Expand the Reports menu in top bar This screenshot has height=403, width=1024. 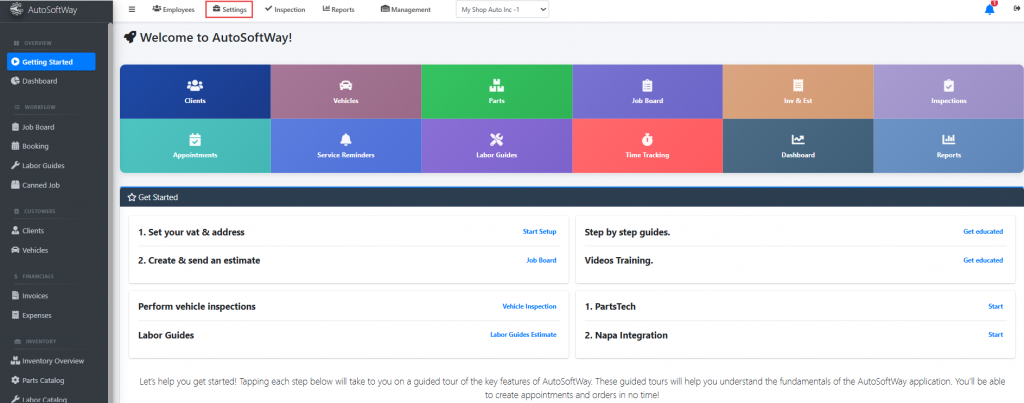[338, 9]
